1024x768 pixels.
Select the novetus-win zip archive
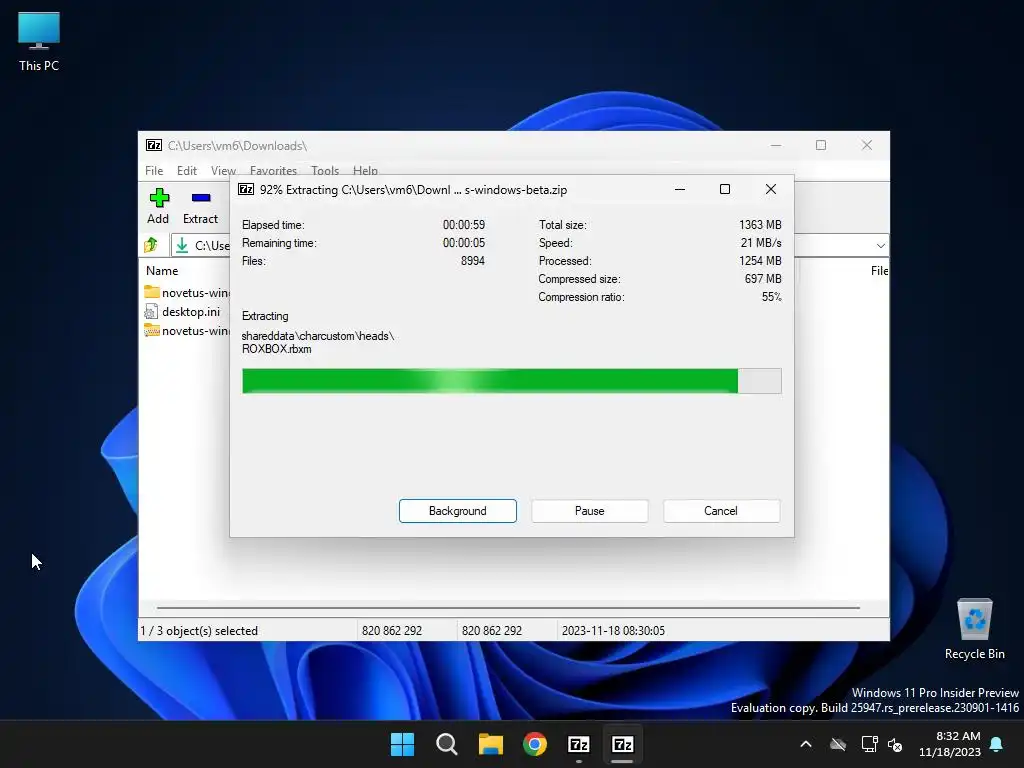tap(187, 330)
